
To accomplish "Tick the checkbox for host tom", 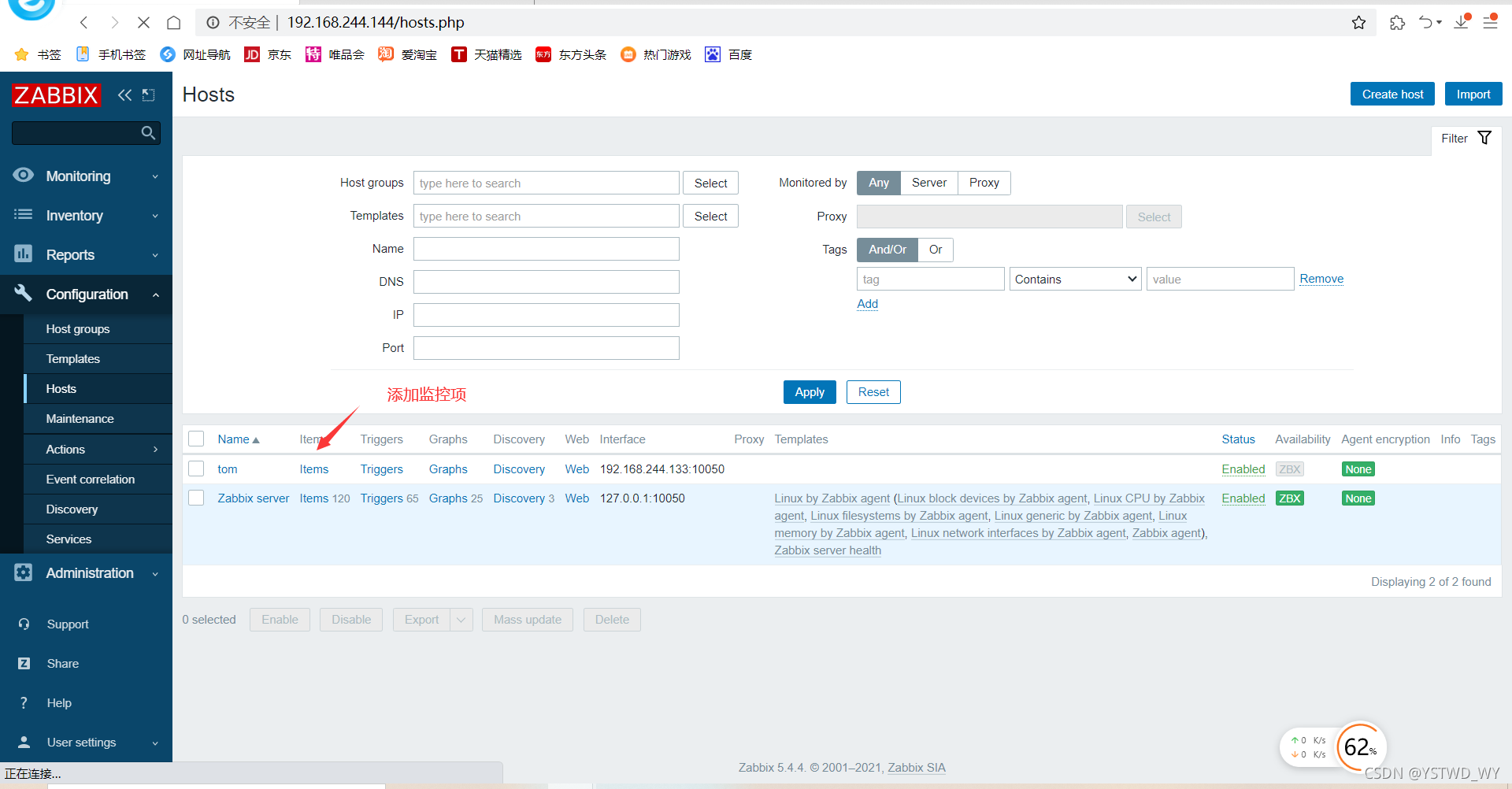I will tap(196, 469).
